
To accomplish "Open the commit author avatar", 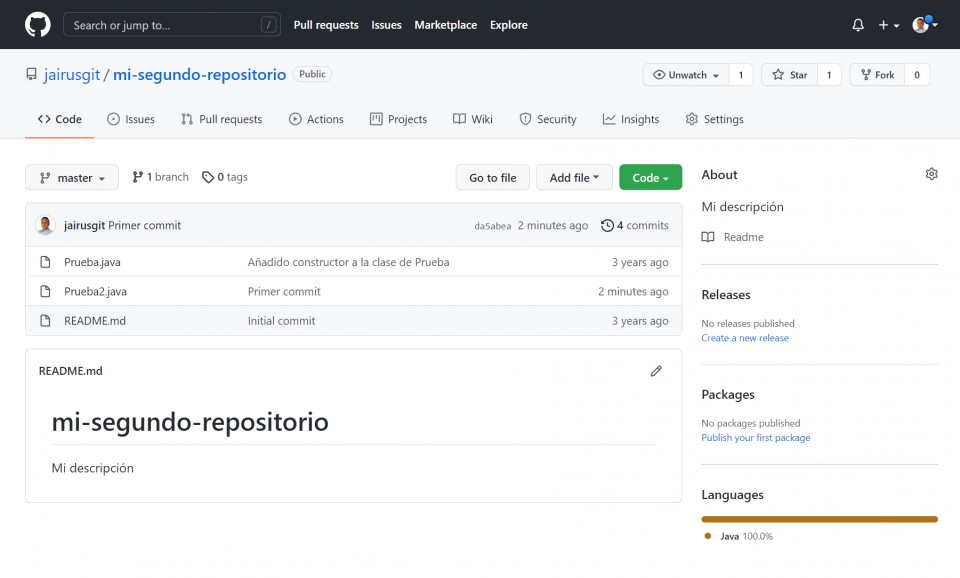I will pos(45,225).
